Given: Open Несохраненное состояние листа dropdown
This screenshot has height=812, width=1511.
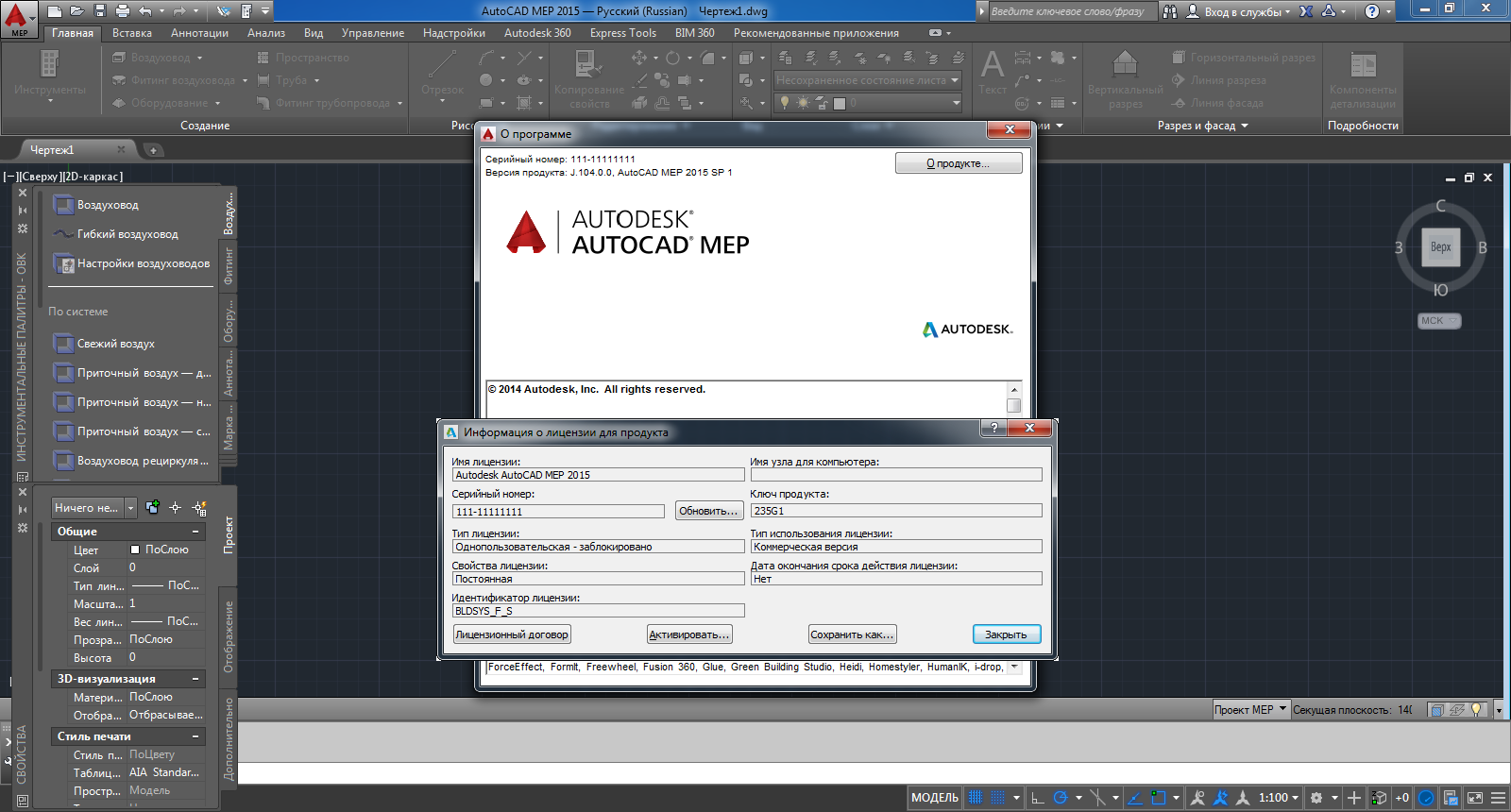Looking at the screenshot, I should [x=868, y=80].
